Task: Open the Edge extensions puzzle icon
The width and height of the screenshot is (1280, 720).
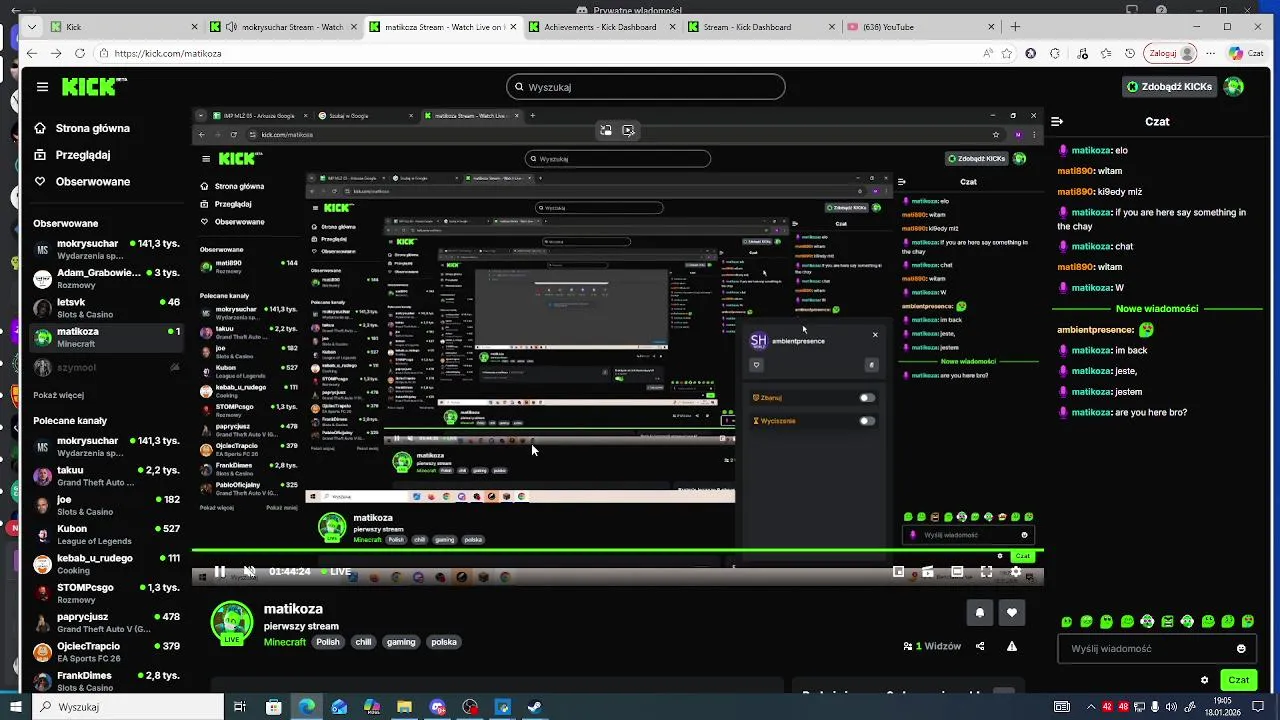Action: (1055, 53)
